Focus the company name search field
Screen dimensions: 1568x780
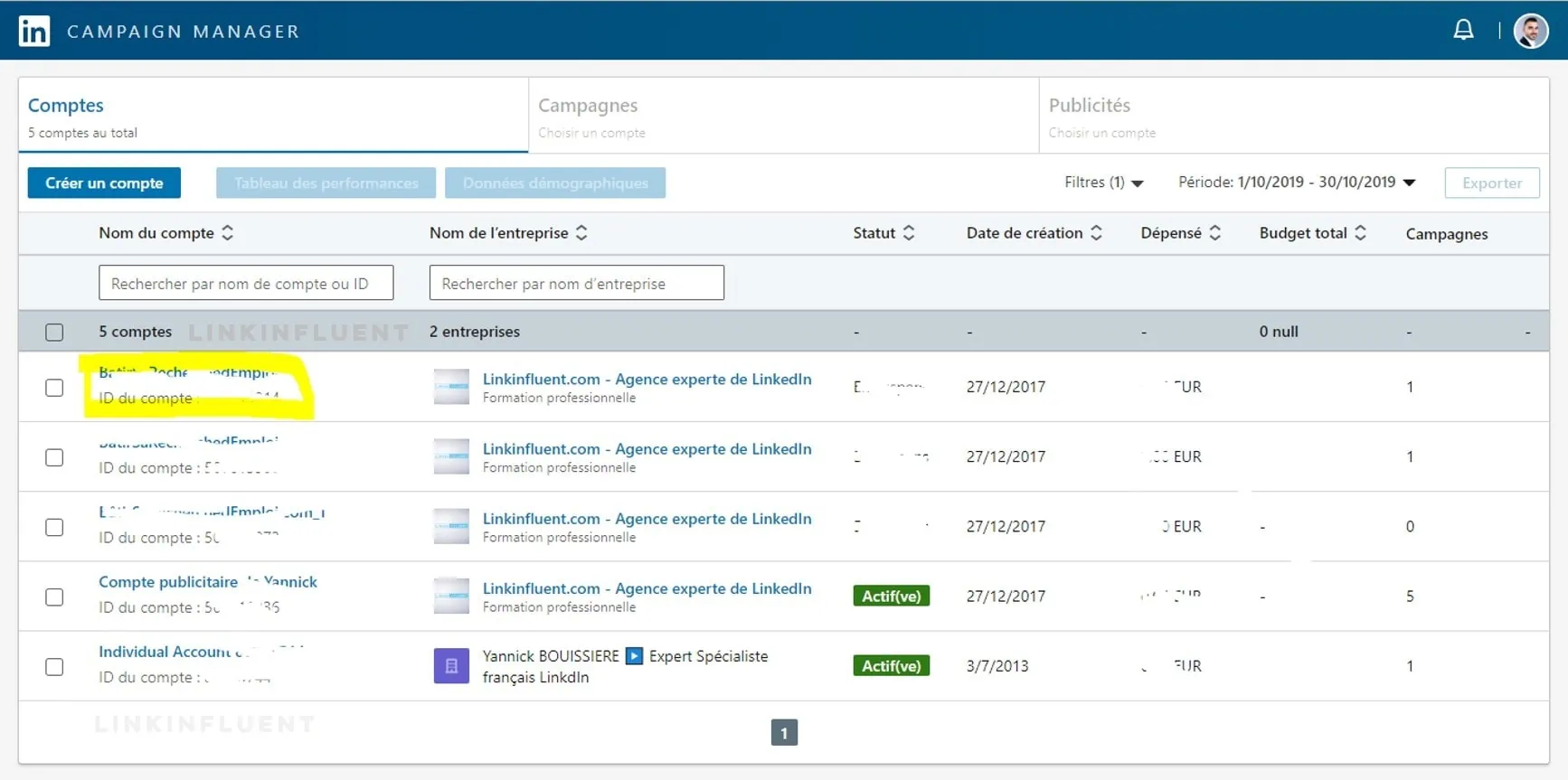click(x=577, y=283)
